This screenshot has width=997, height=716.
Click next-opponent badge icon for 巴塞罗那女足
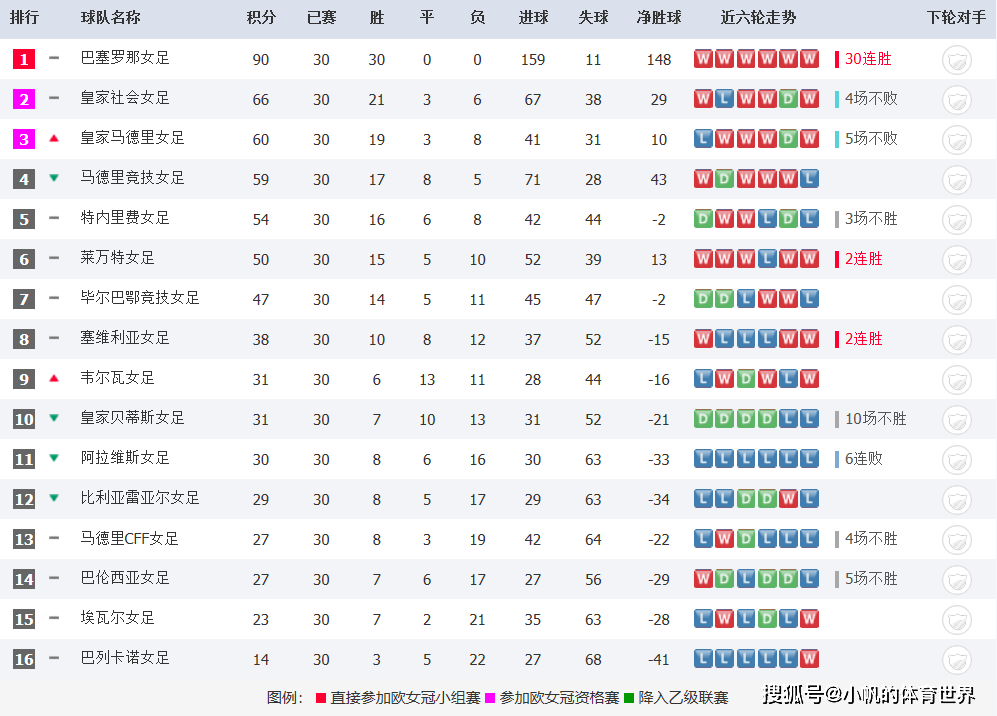(x=956, y=60)
